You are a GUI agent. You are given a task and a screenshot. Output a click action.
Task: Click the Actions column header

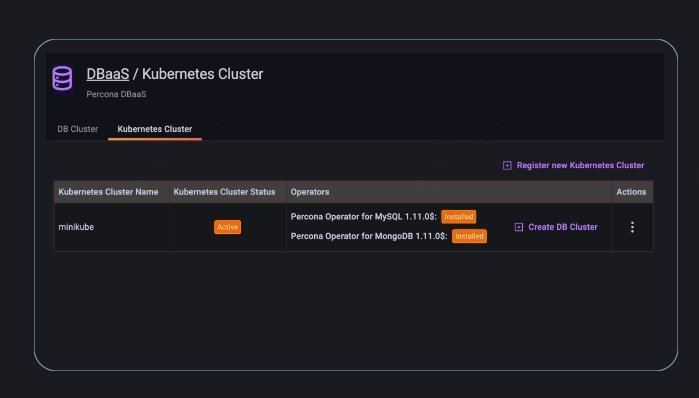[631, 192]
